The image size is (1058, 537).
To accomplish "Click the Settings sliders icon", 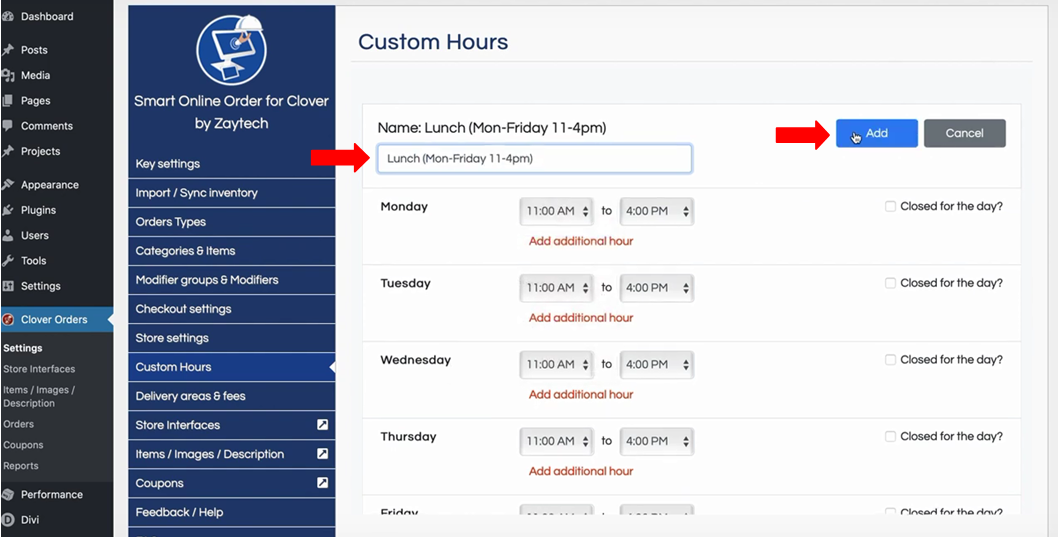I will point(8,286).
